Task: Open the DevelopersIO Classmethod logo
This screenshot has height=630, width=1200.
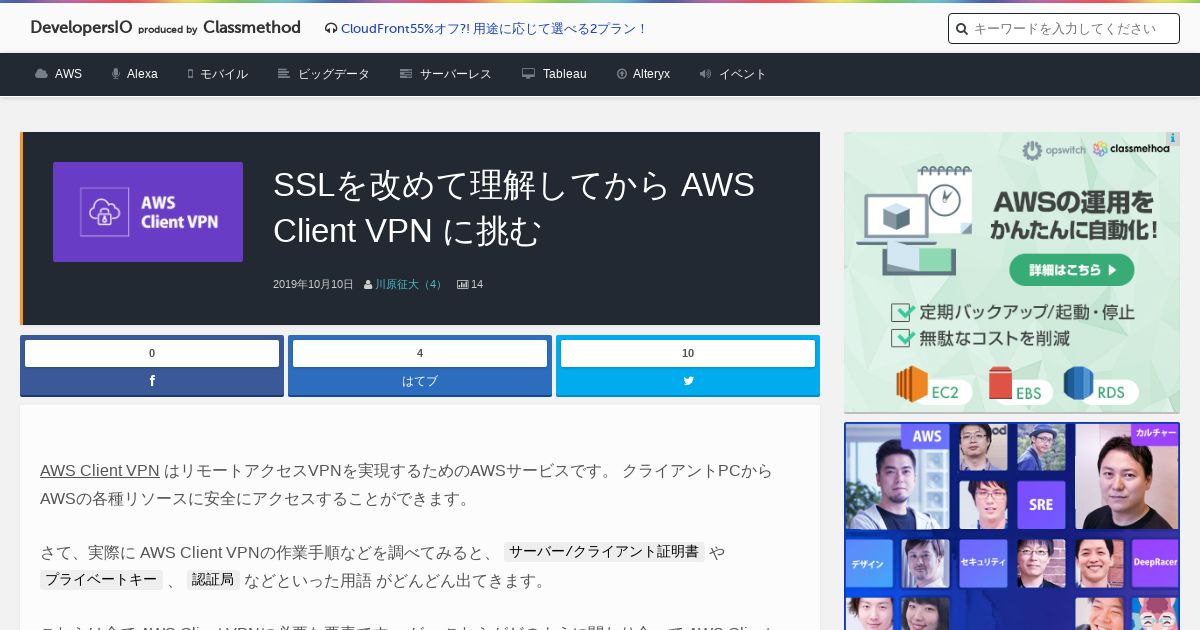Action: pyautogui.click(x=166, y=28)
